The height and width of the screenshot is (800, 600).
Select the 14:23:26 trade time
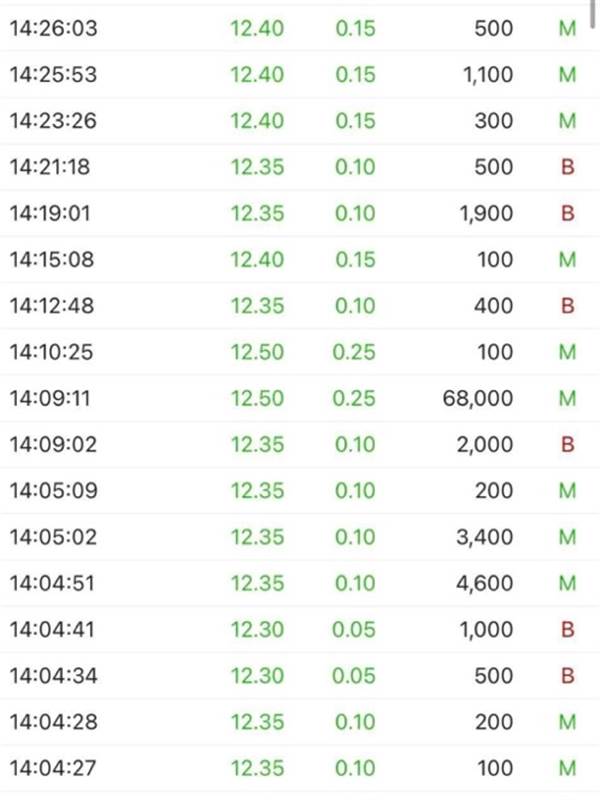53,121
